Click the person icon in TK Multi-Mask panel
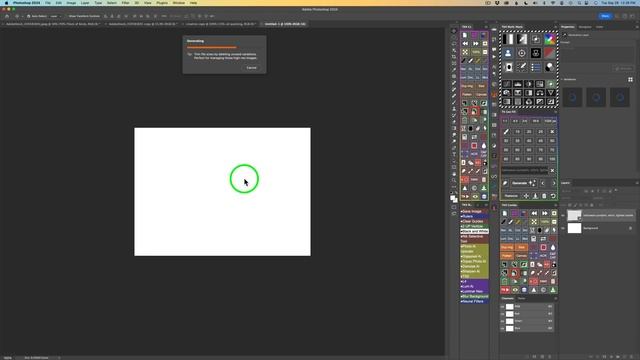640x360 pixels. tap(508, 53)
